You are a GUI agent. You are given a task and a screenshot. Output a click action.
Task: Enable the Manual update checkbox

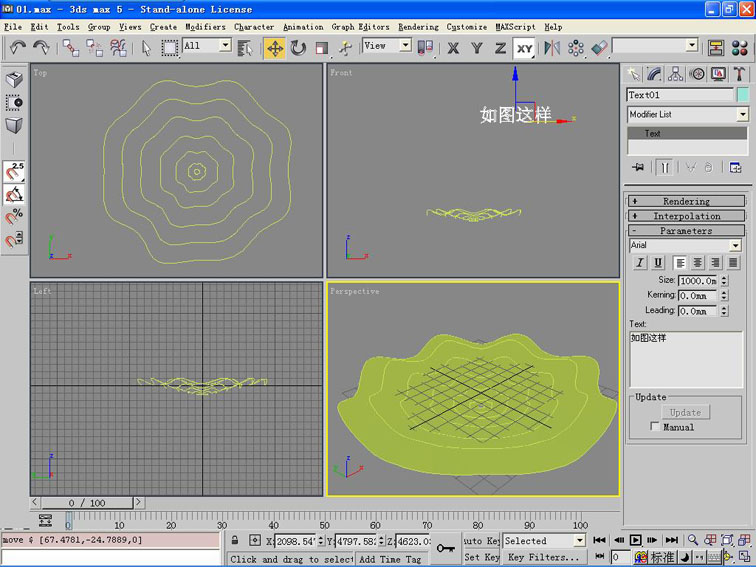point(654,426)
